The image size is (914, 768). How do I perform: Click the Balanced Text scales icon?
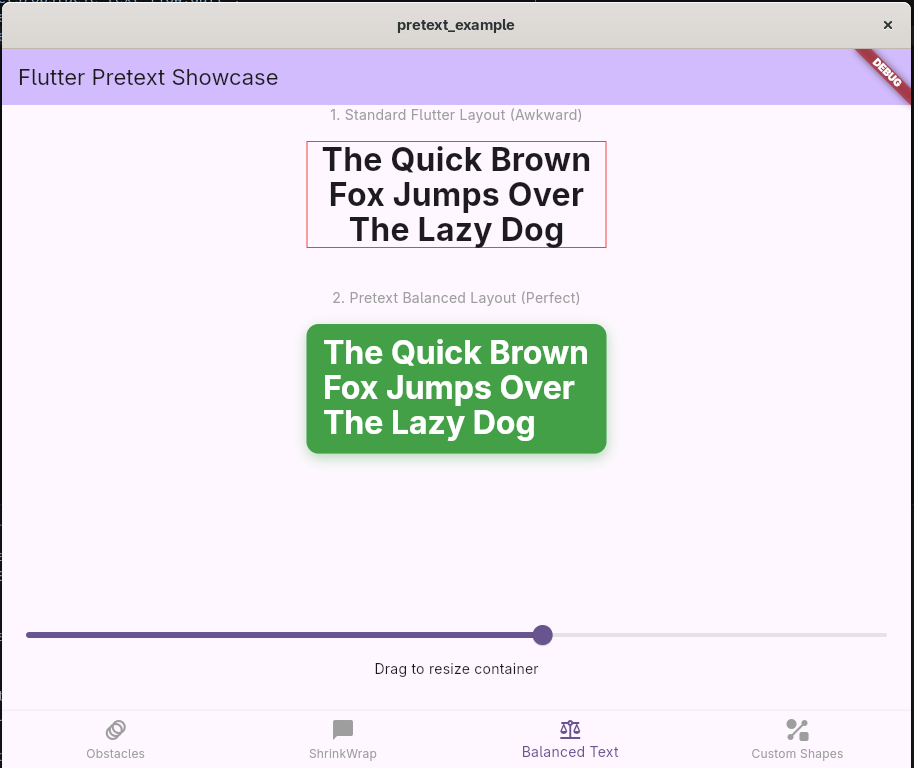point(570,729)
